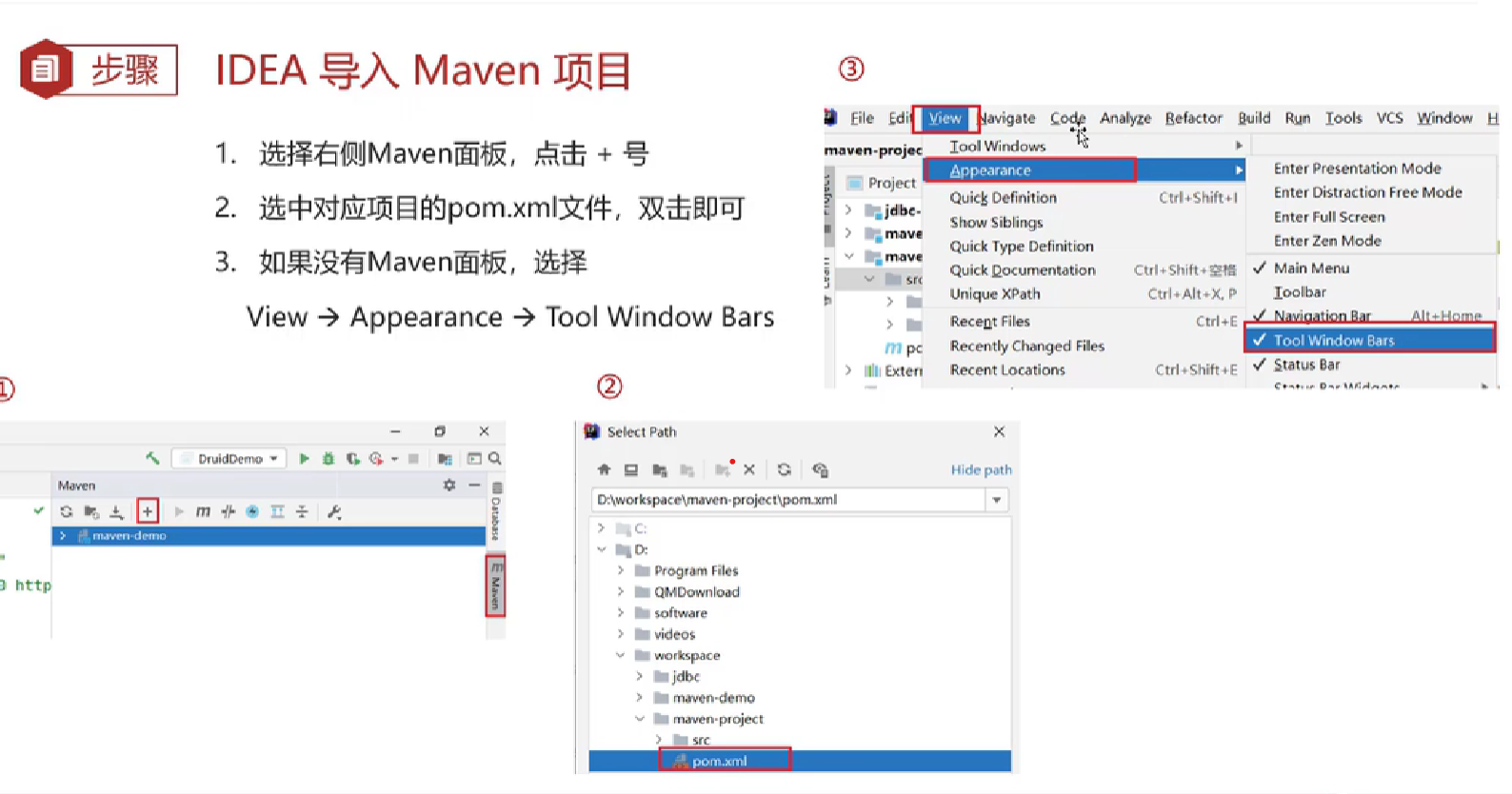Click Refresh icon in Select Path toolbar
This screenshot has height=794, width=1512.
click(784, 469)
